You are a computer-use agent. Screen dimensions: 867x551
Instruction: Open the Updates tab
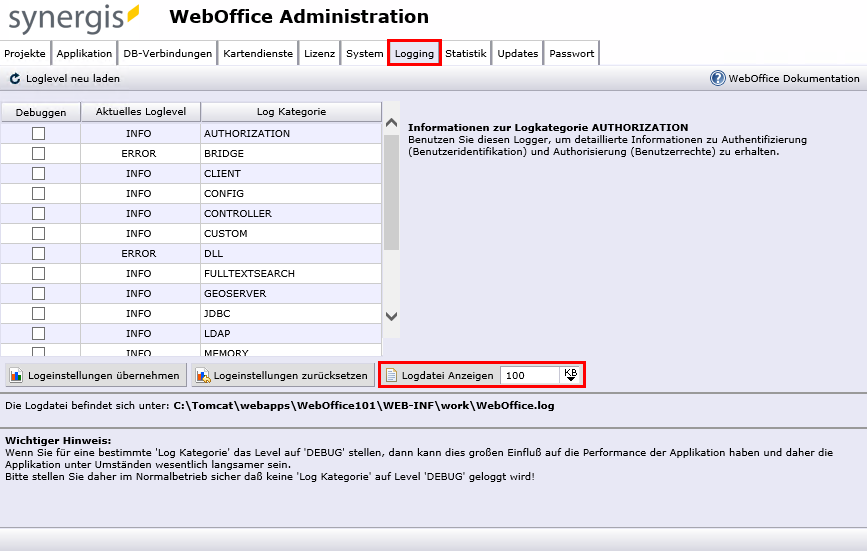coord(518,54)
